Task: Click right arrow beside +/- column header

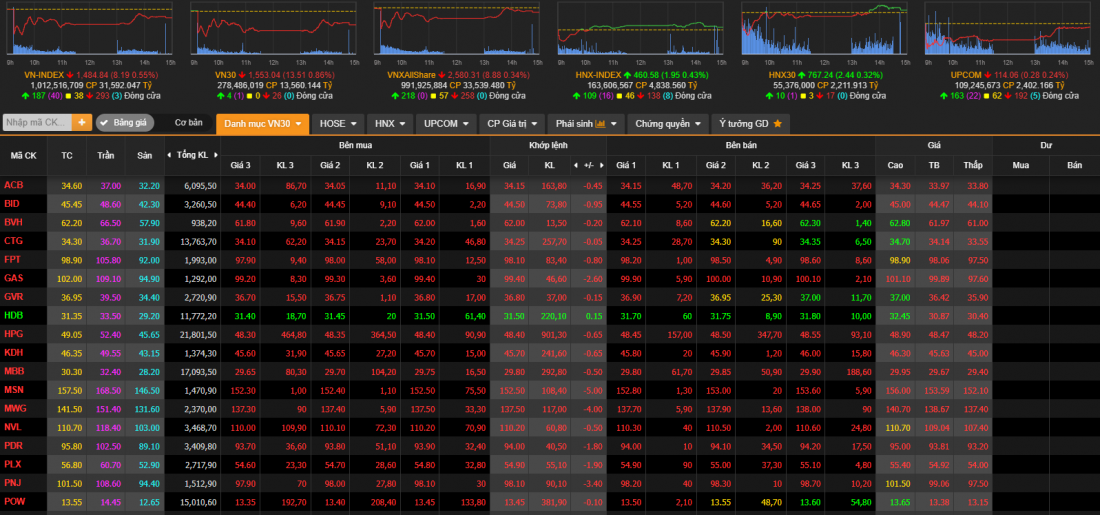Action: [602, 165]
